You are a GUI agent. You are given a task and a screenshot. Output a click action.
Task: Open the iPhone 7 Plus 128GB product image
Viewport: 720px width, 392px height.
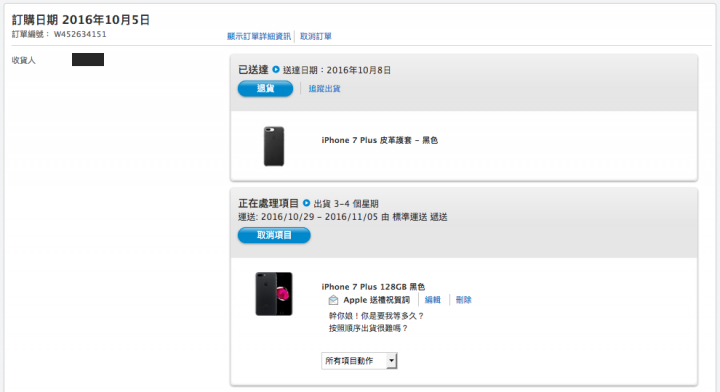[274, 294]
